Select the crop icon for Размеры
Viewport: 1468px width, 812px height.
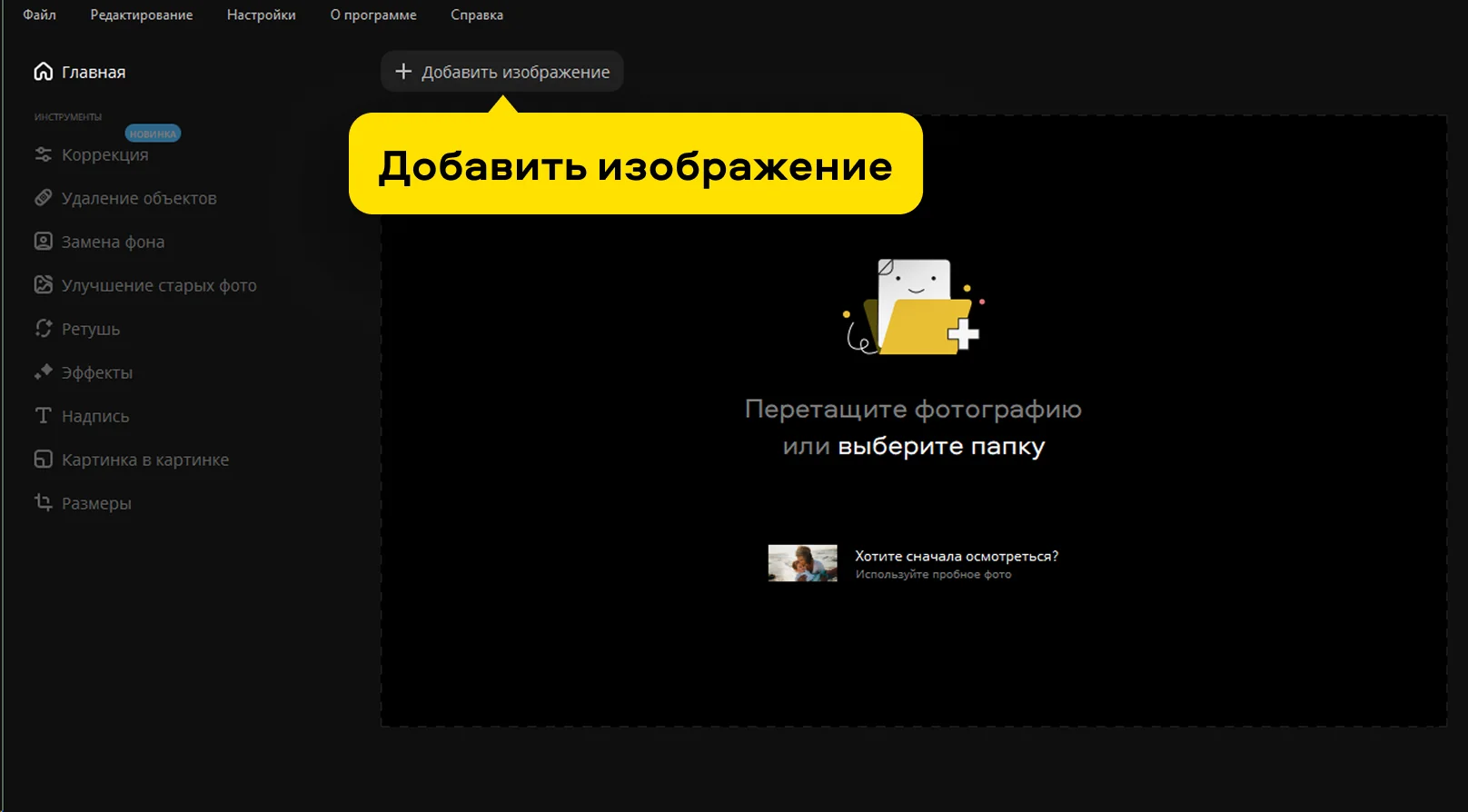pyautogui.click(x=43, y=502)
